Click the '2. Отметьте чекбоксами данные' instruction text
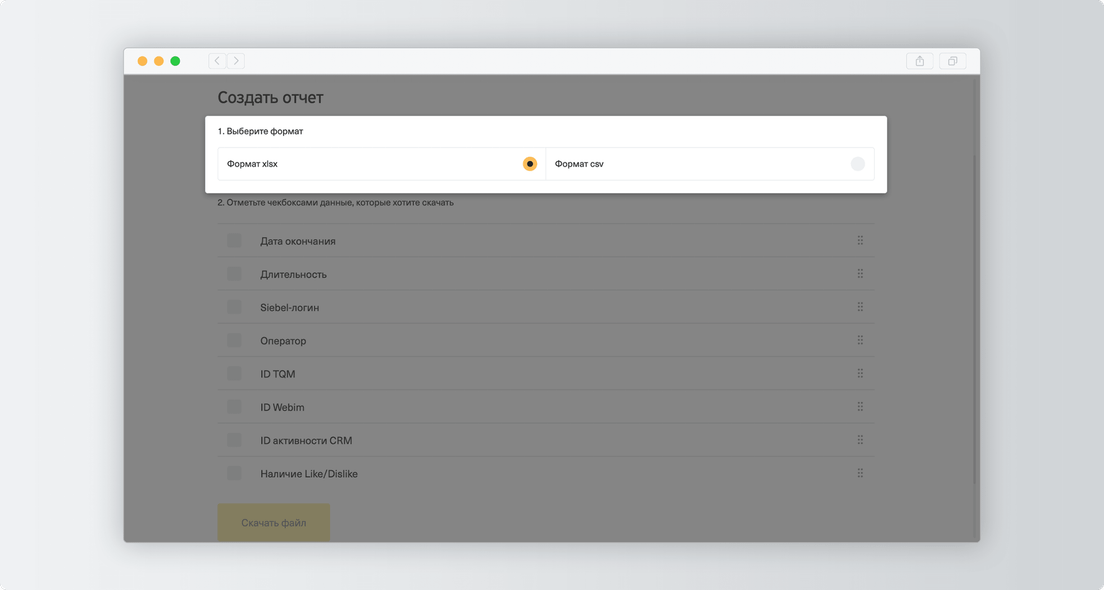Viewport: 1104px width, 590px height. click(x=335, y=203)
